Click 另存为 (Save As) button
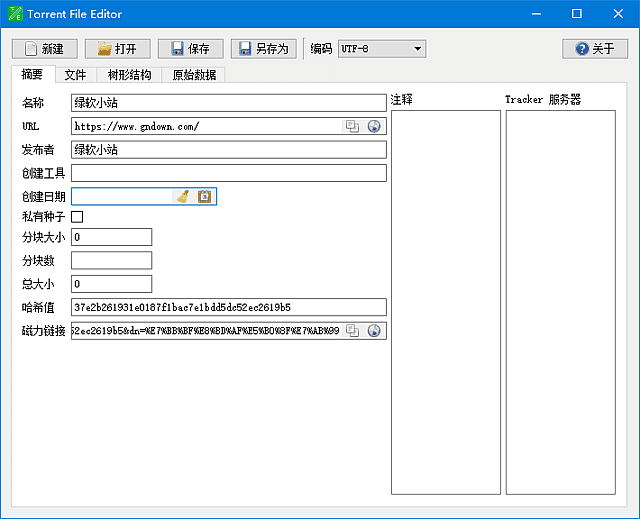Image resolution: width=640 pixels, height=519 pixels. point(263,48)
